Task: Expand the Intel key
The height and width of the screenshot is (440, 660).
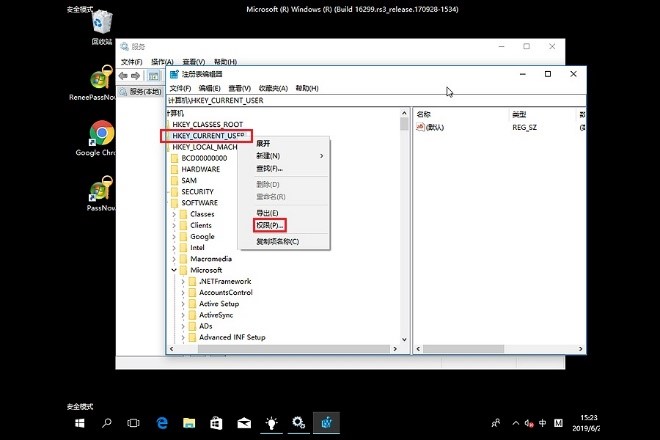Action: [x=174, y=248]
